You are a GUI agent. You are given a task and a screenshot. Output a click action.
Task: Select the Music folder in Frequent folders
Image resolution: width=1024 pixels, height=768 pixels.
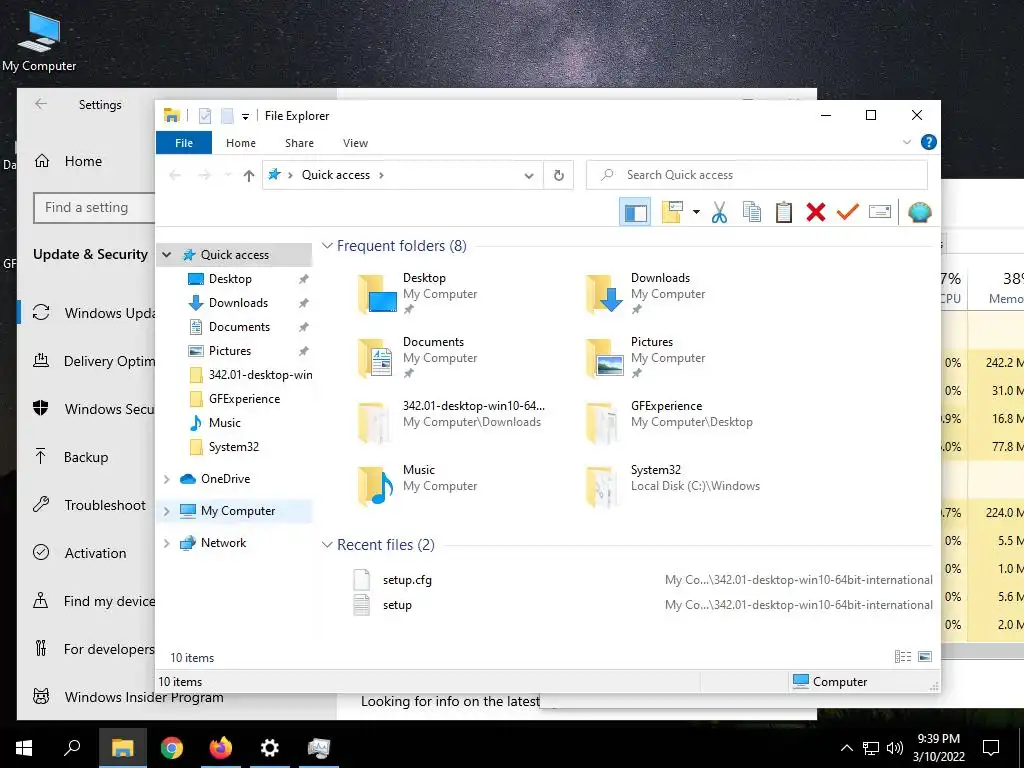click(x=418, y=485)
